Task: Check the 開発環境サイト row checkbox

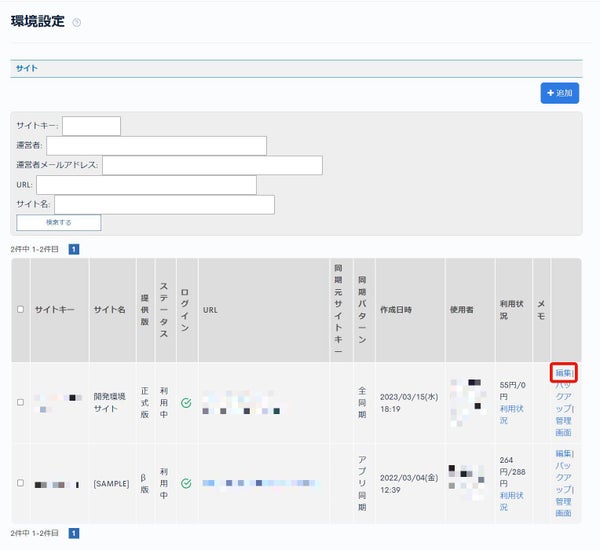Action: point(21,402)
